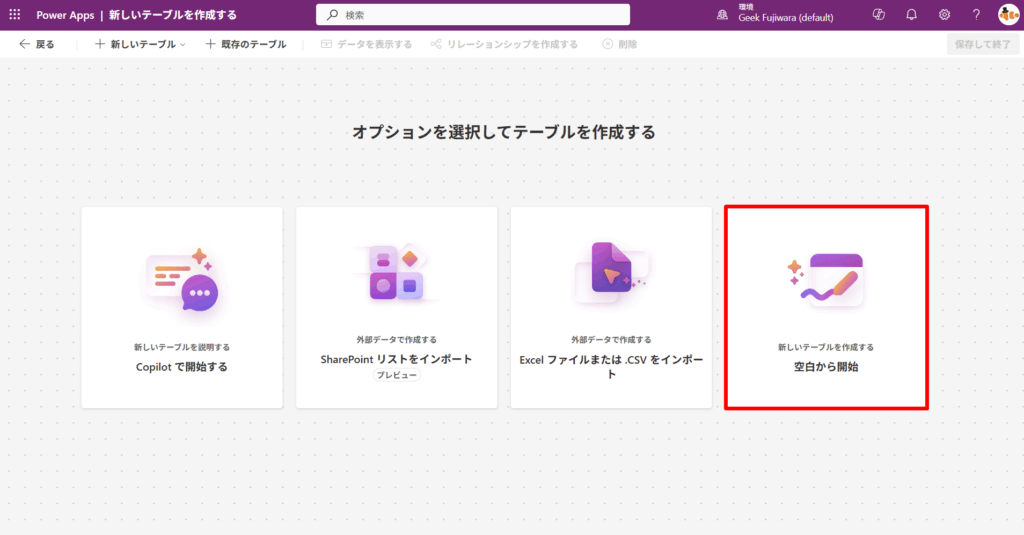Click 新しいテーブルを作成する caption
This screenshot has height=535, width=1024.
[x=826, y=347]
